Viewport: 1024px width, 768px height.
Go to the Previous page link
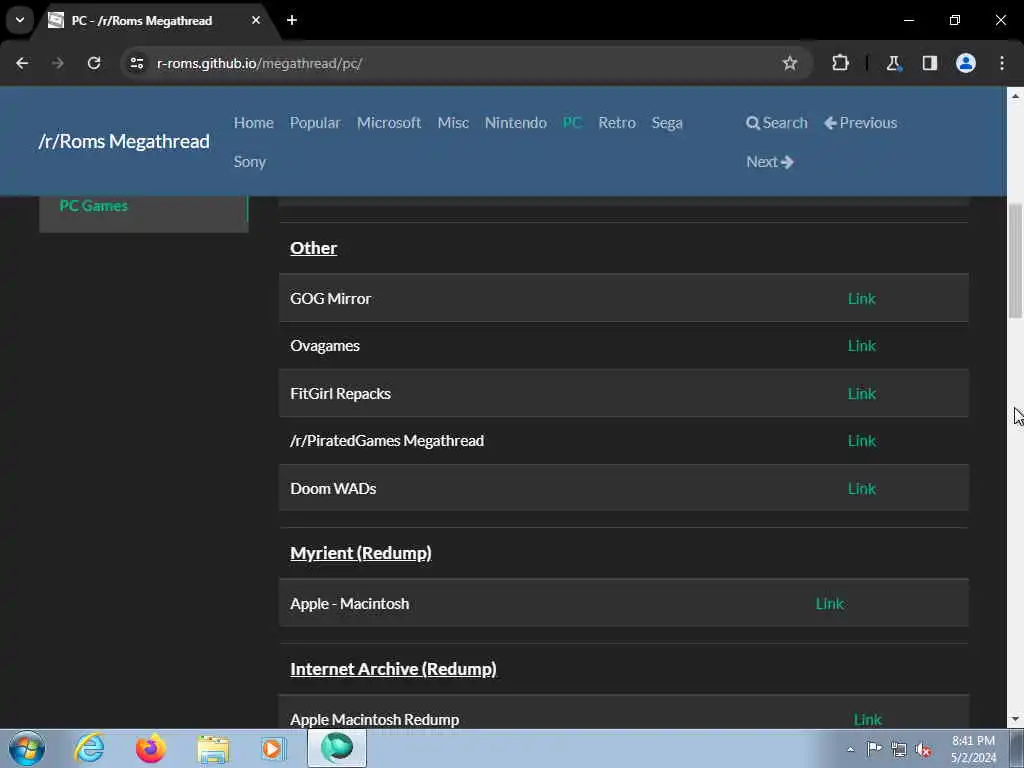860,123
